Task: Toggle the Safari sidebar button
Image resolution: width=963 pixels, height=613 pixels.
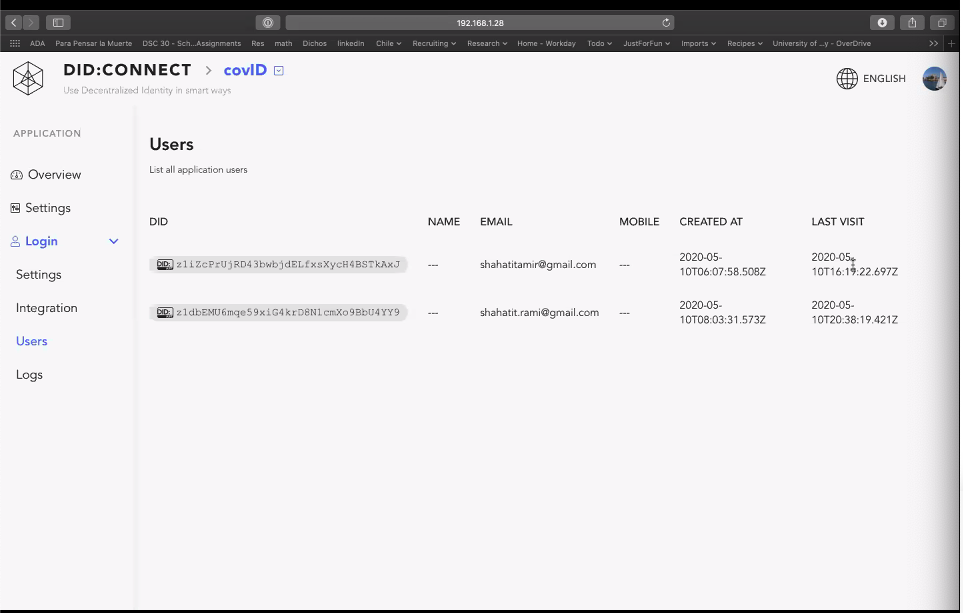Action: [x=58, y=22]
